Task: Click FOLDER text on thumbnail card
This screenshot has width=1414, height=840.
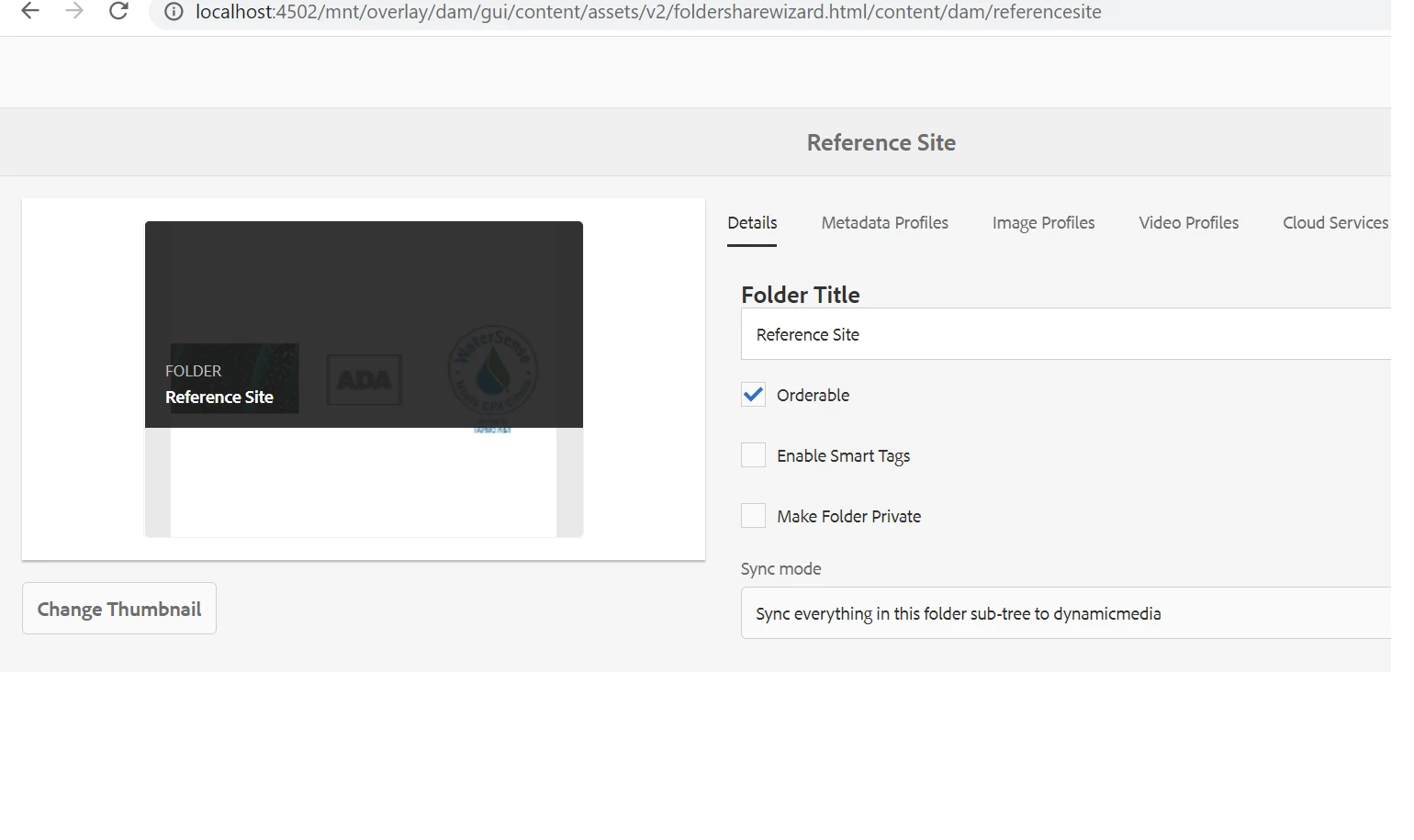Action: (194, 371)
